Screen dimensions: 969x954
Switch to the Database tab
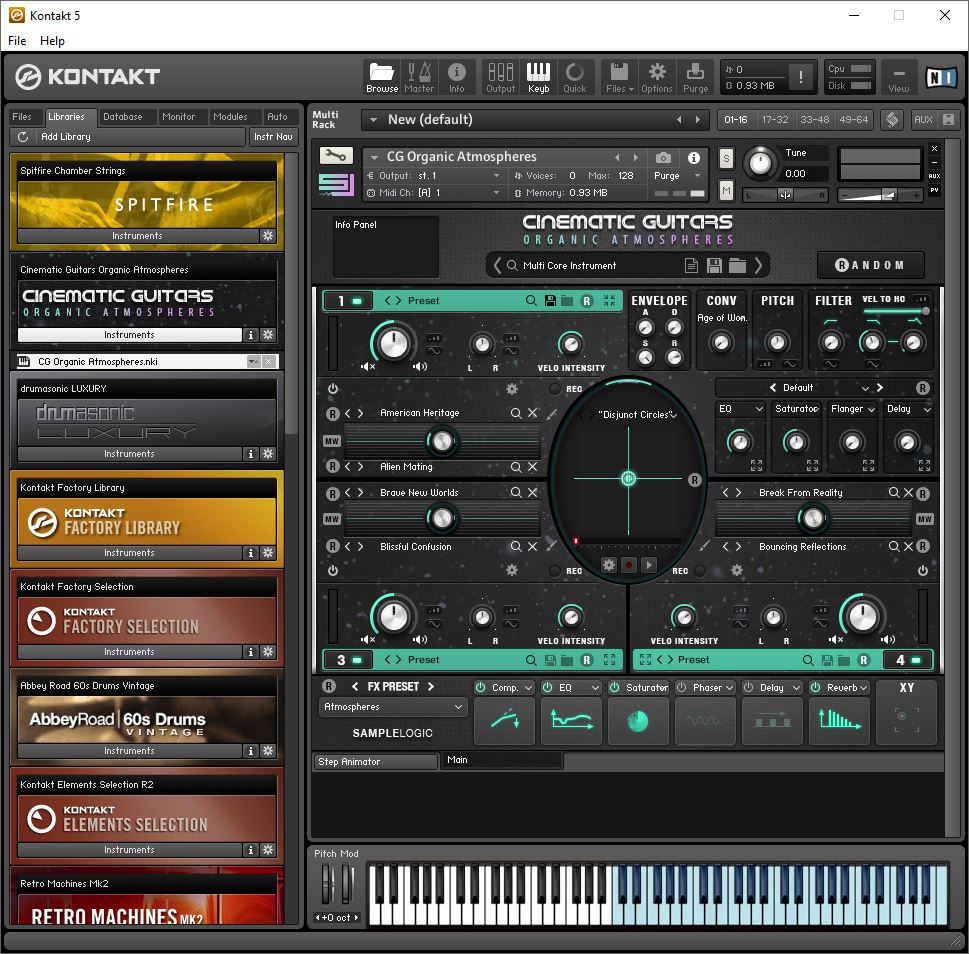122,117
